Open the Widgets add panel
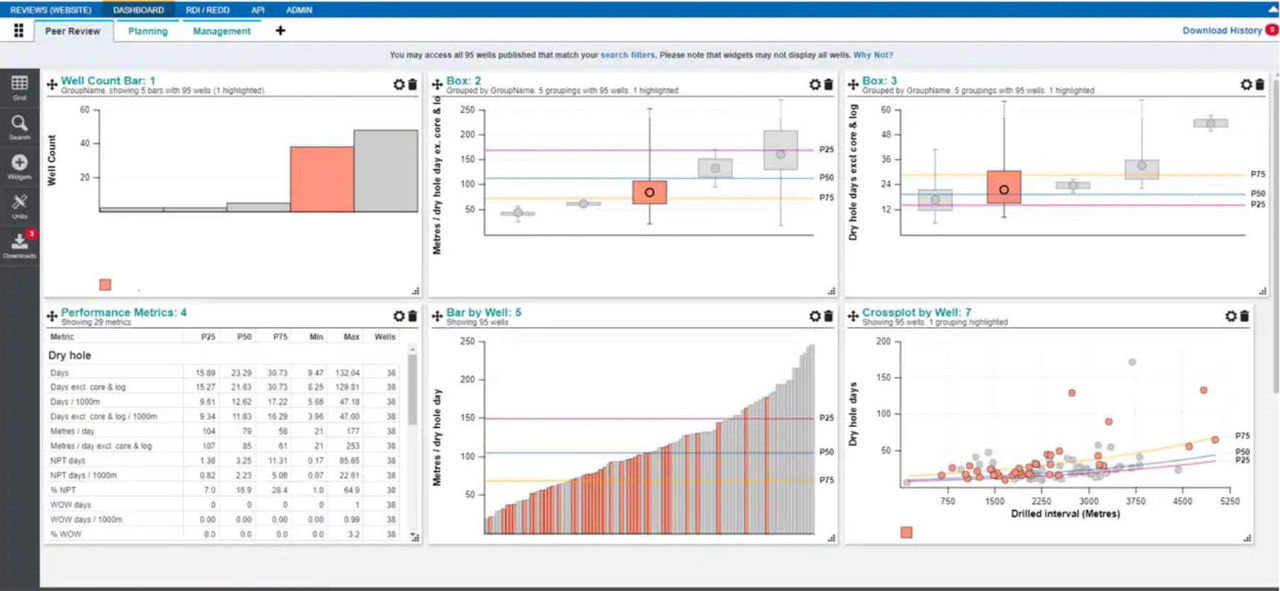 pos(19,165)
